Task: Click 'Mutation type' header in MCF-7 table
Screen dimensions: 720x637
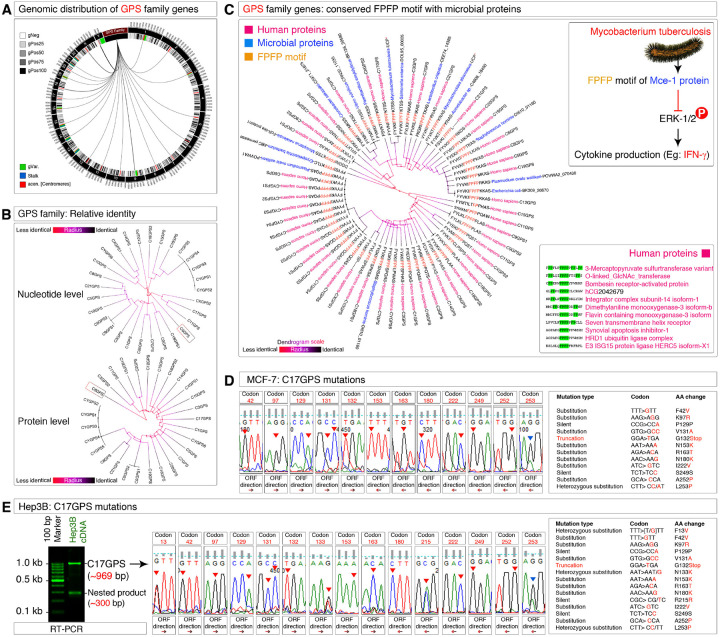Action: (x=575, y=397)
